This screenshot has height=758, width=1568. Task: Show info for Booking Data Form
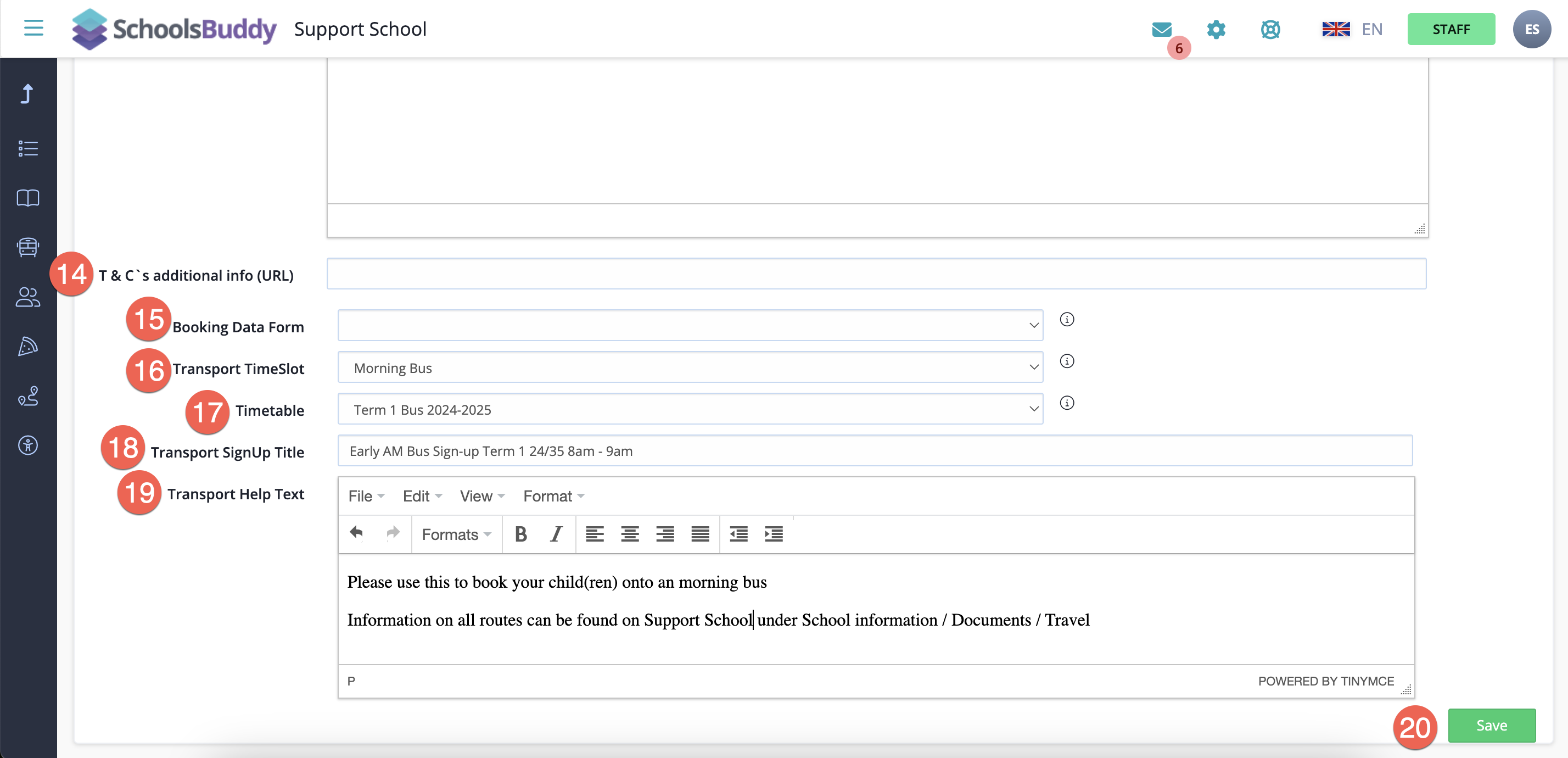[x=1066, y=320]
